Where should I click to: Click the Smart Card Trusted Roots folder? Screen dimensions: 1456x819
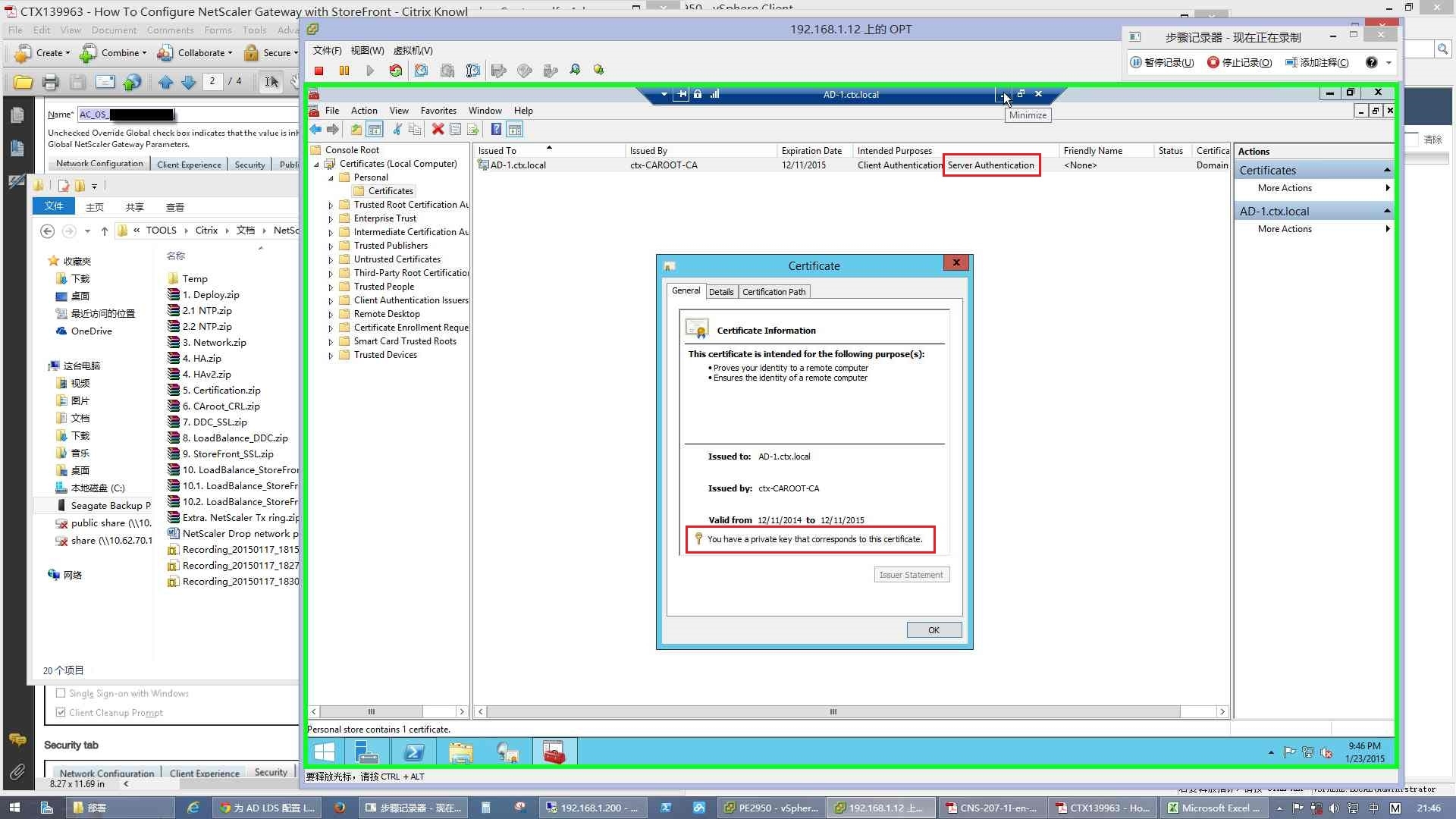click(405, 341)
